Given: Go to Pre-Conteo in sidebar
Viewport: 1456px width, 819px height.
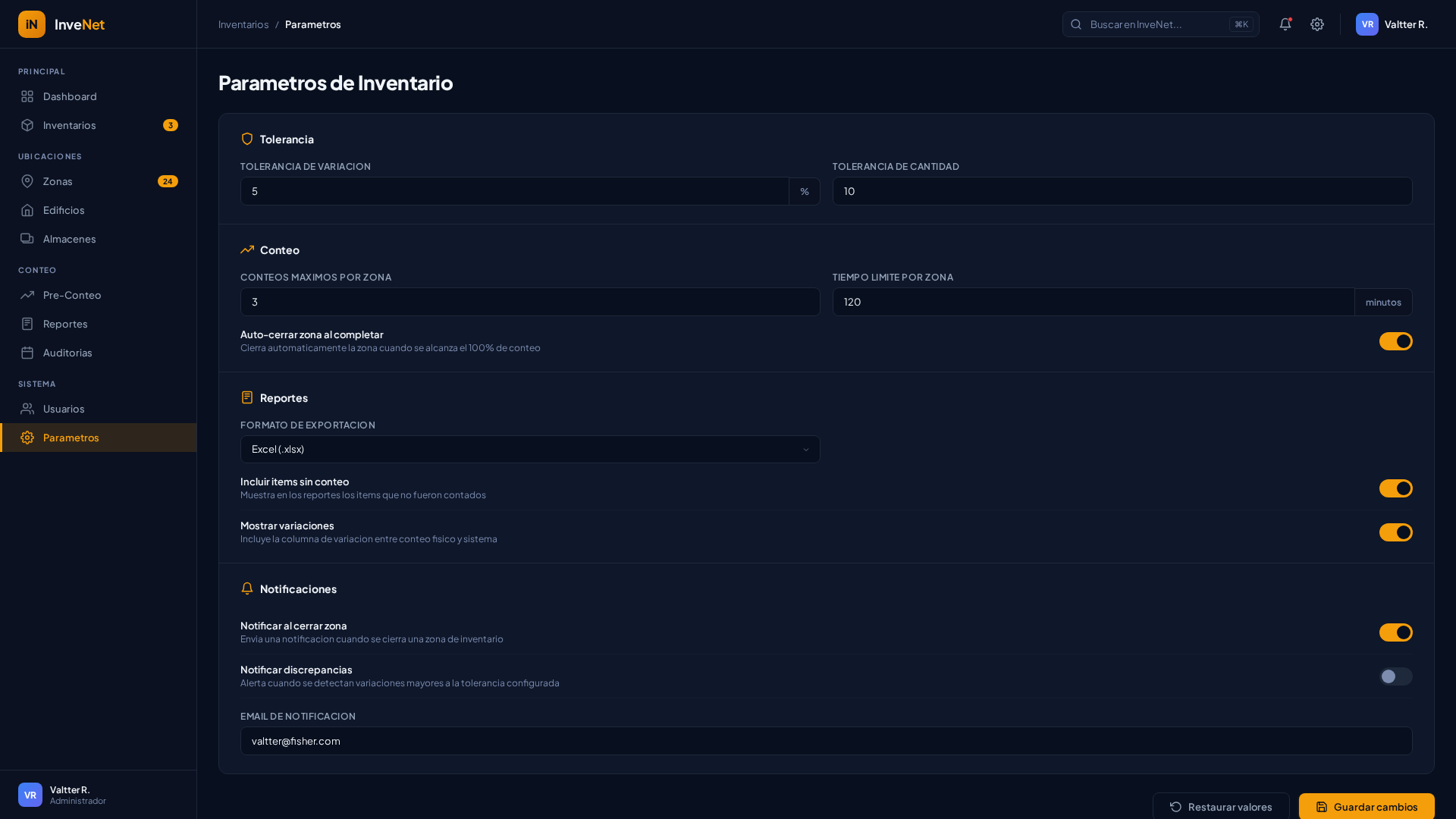Looking at the screenshot, I should click(72, 295).
